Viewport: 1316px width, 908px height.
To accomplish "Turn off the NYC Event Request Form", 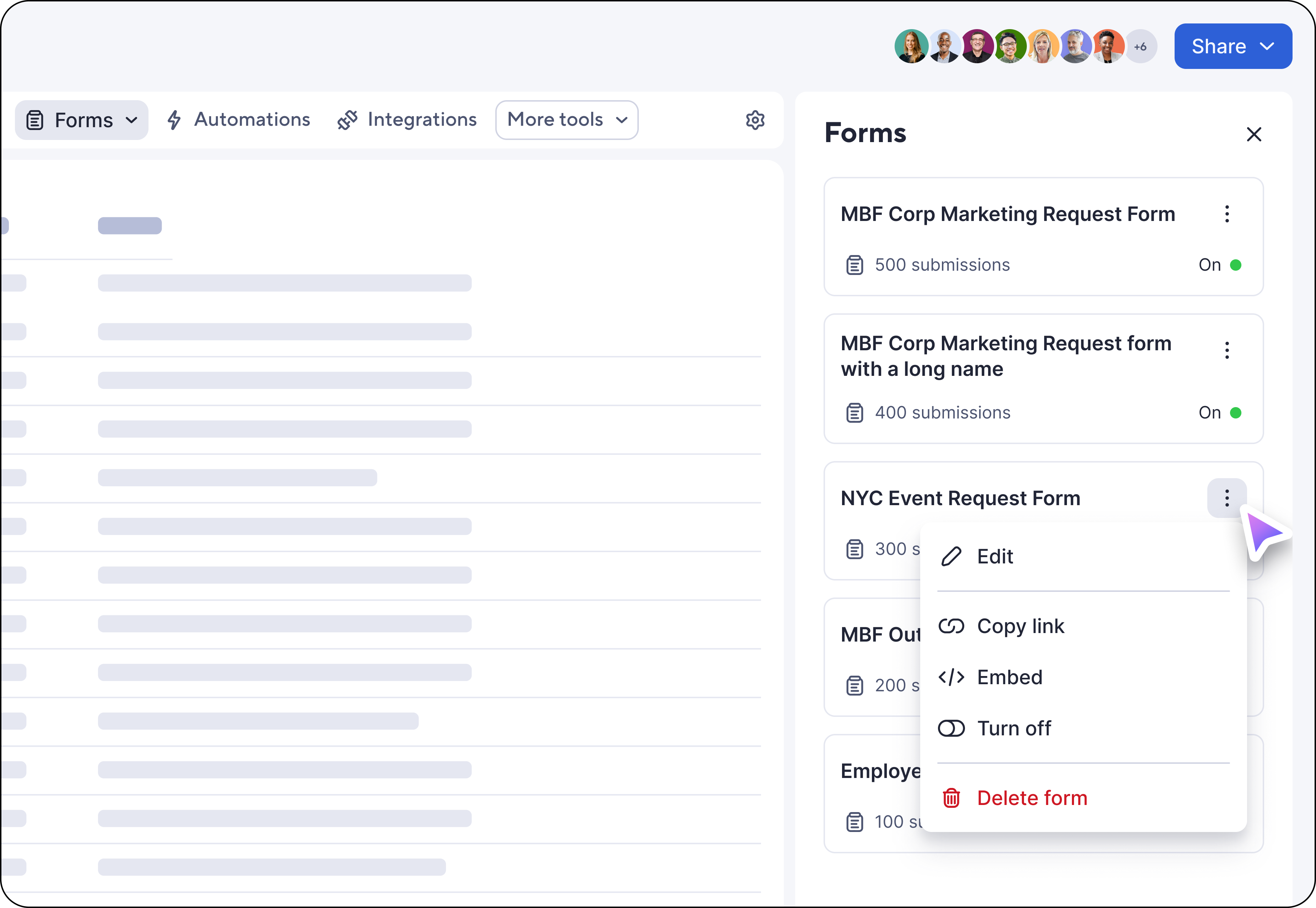I will pyautogui.click(x=1014, y=728).
